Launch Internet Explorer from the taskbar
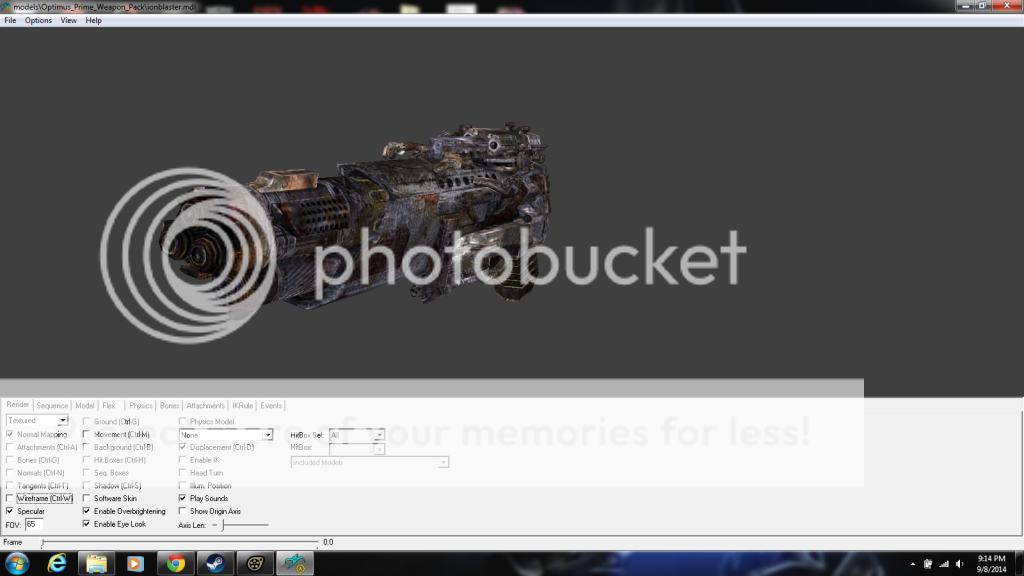1024x576 pixels. click(57, 563)
